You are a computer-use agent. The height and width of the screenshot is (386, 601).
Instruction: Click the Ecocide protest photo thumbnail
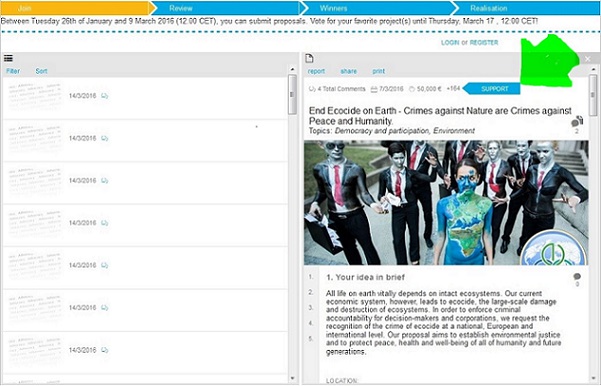pos(446,203)
